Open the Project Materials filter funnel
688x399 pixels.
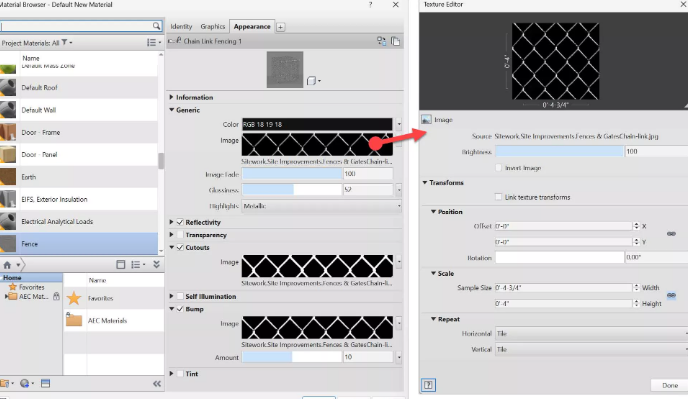coord(64,43)
